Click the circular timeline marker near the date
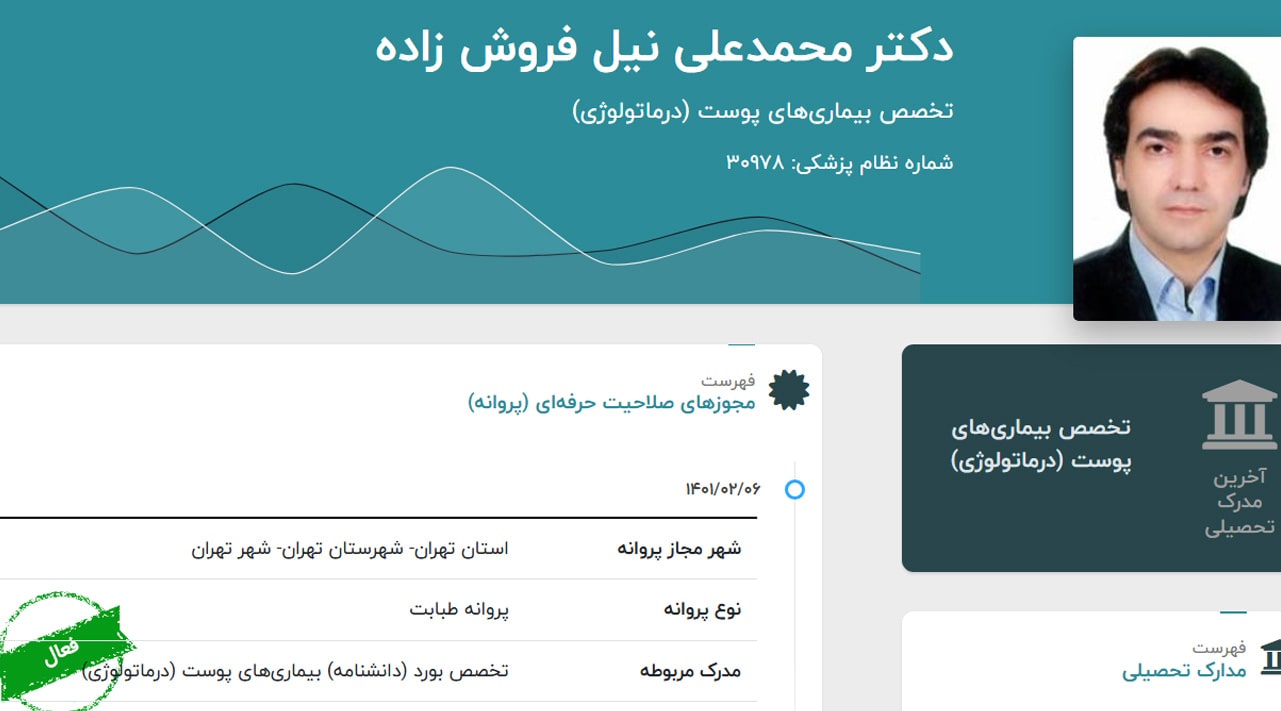Viewport: 1281px width, 711px height. pyautogui.click(x=796, y=490)
